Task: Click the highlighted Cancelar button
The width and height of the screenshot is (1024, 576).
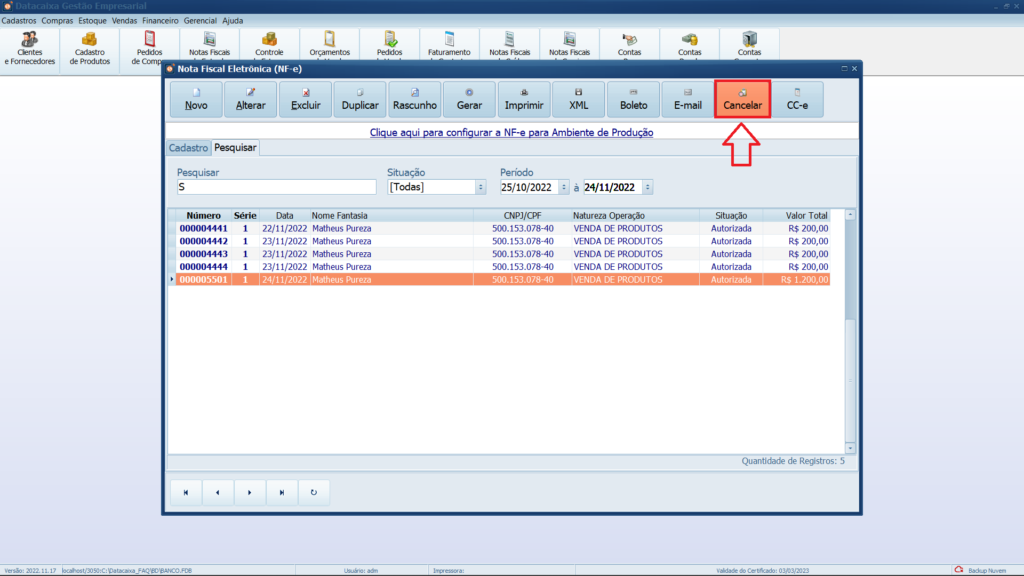Action: click(x=742, y=100)
